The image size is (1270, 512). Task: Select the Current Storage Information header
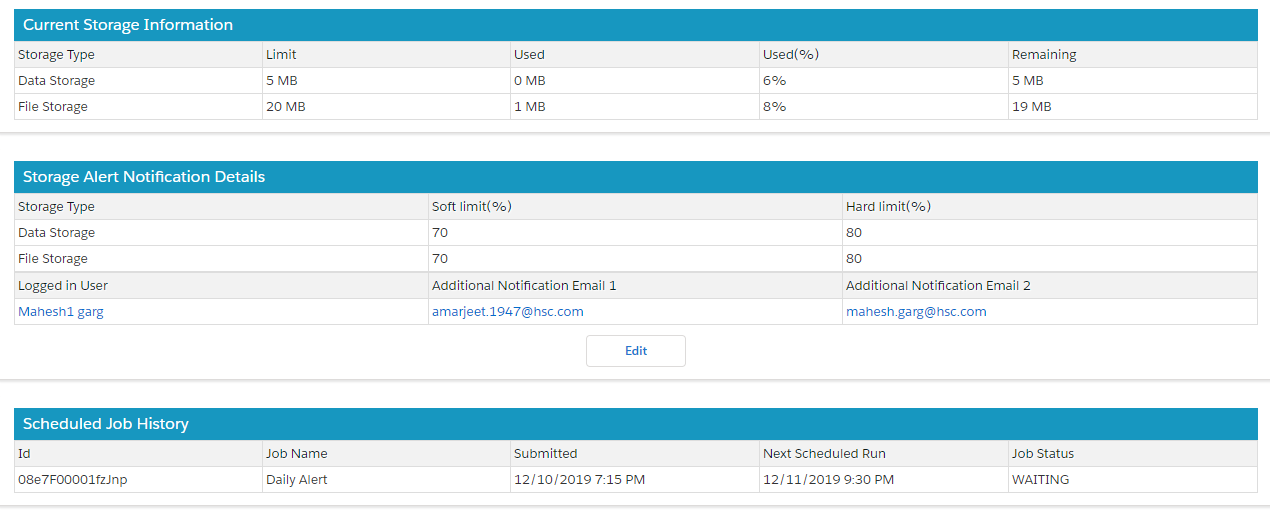click(128, 25)
